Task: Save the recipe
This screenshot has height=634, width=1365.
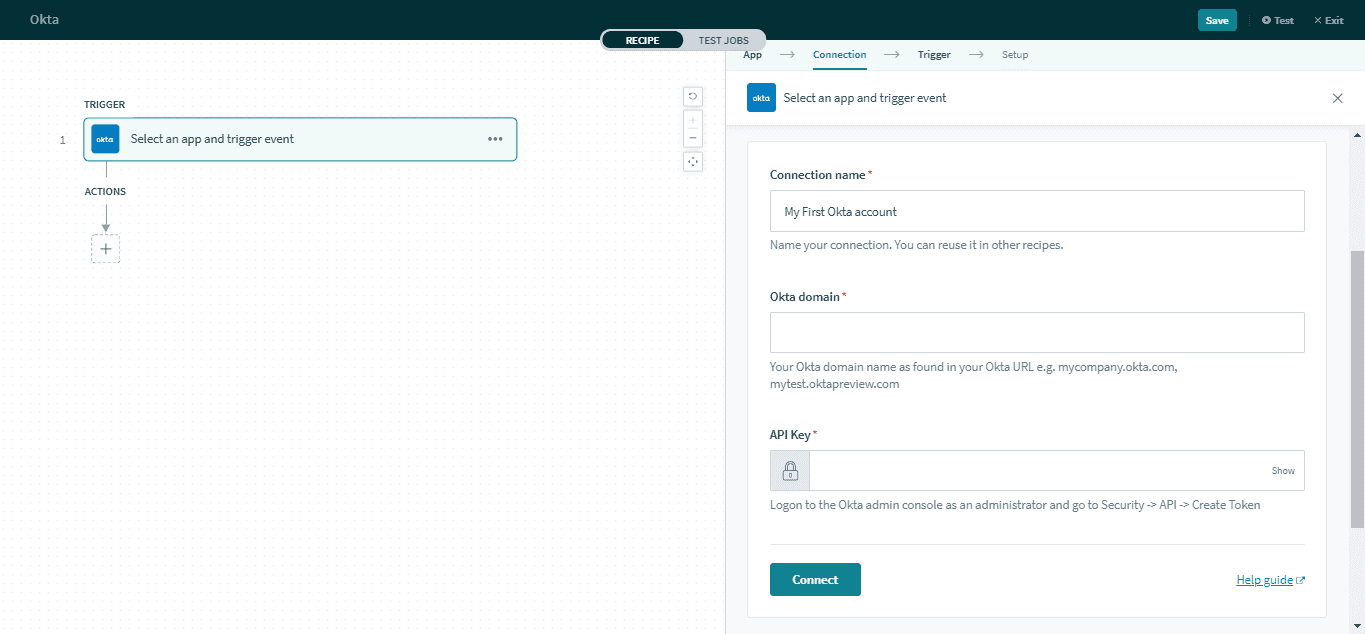Action: pos(1216,19)
